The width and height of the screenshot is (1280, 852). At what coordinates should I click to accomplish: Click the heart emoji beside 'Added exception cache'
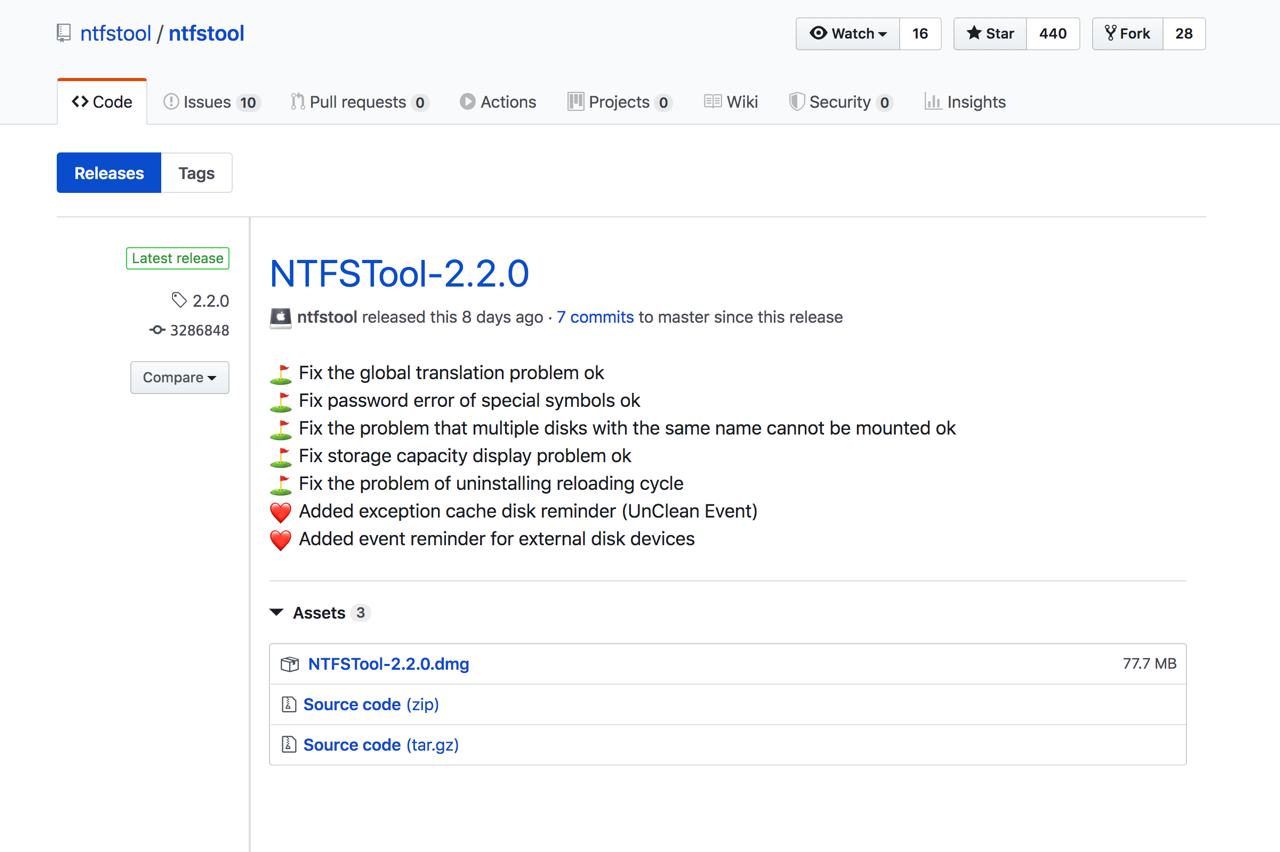(x=281, y=512)
